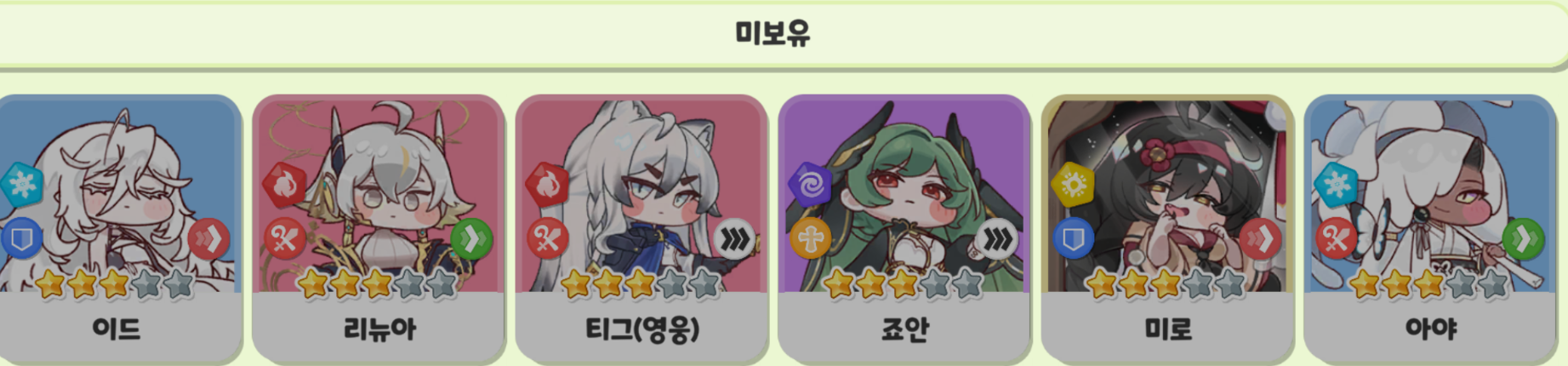
Task: Click the fire element icon on 리뉴아's card
Action: (285, 185)
